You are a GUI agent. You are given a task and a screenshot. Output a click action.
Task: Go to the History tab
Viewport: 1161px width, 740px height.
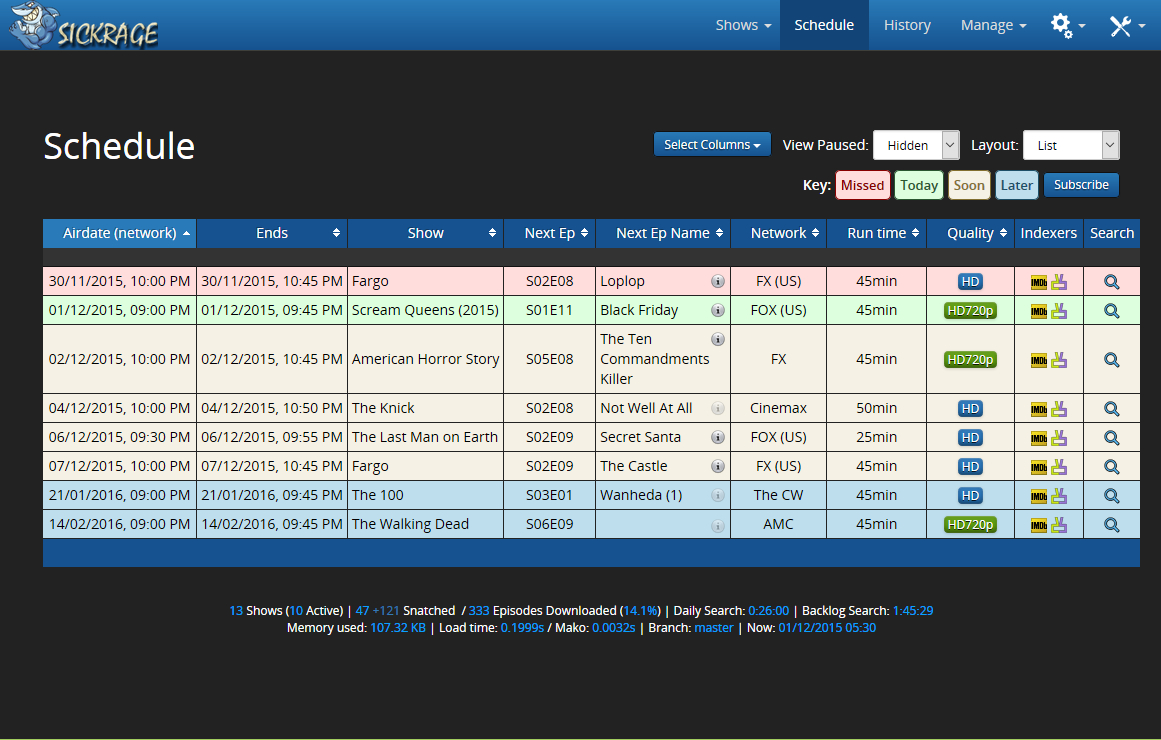click(x=907, y=26)
